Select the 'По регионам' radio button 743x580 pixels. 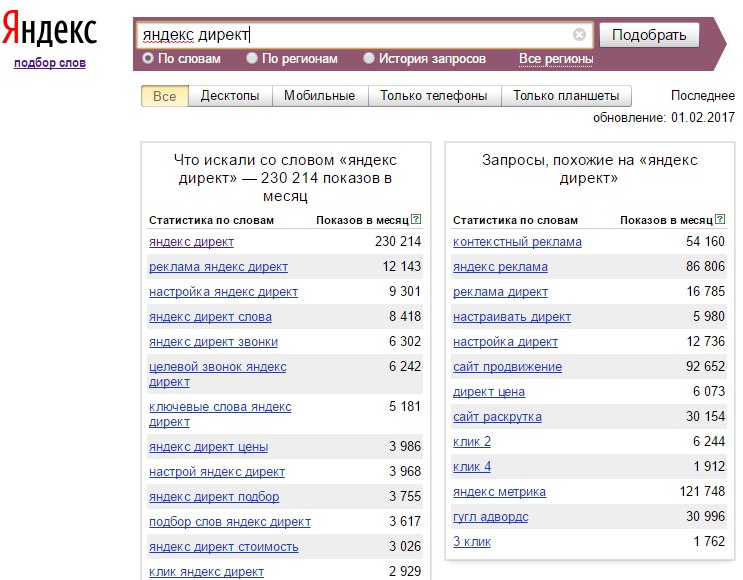click(x=252, y=58)
